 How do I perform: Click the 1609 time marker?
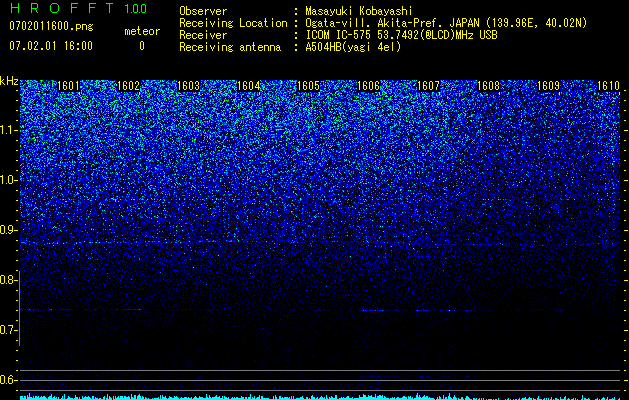tap(548, 86)
